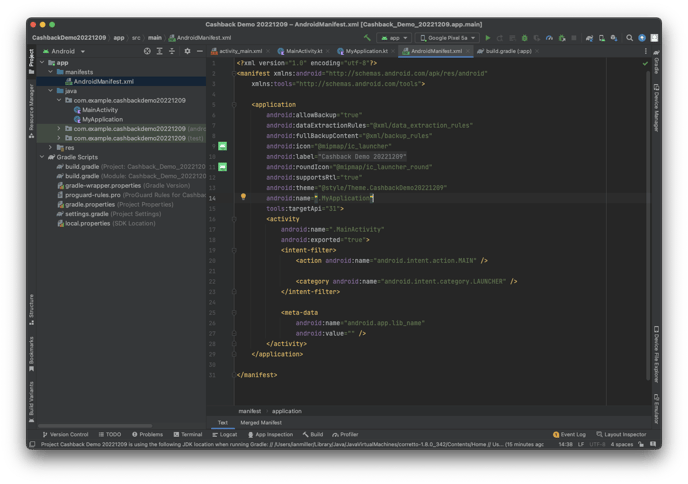Toggle the Gradle side panel
The width and height of the screenshot is (688, 484).
656,65
